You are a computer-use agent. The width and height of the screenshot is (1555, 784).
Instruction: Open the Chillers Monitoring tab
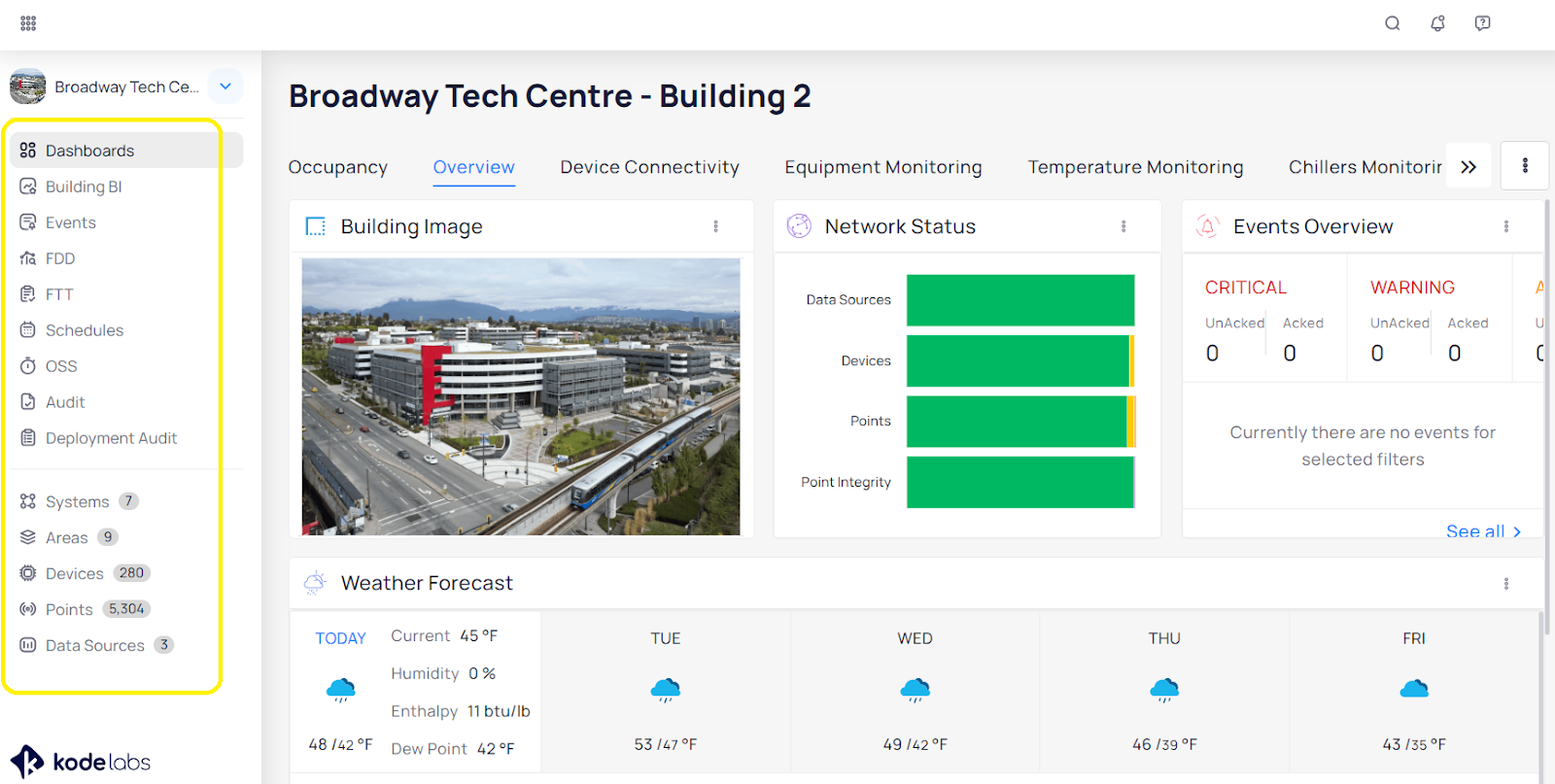[1365, 167]
